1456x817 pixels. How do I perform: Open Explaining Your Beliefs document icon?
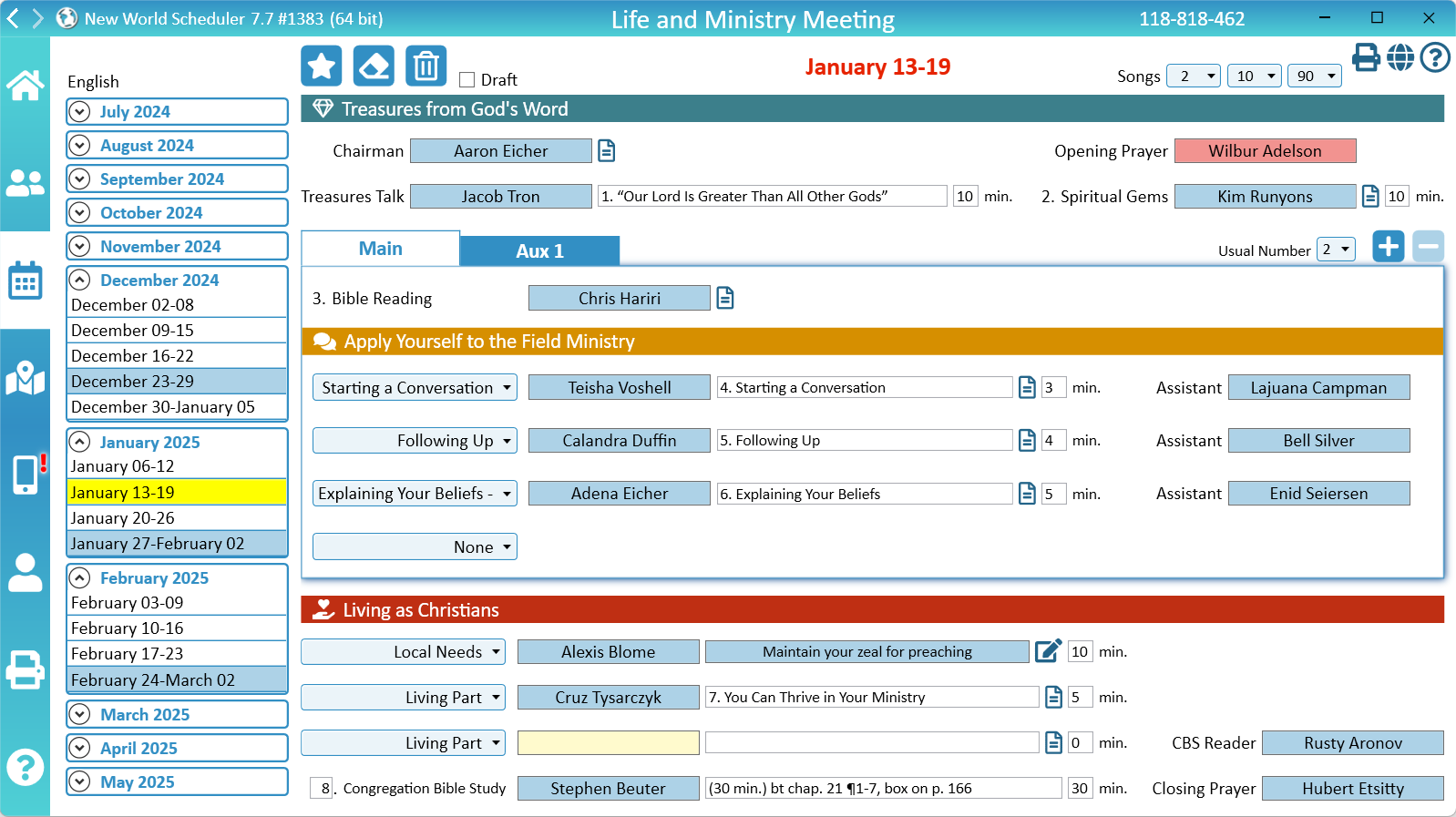tap(1027, 493)
